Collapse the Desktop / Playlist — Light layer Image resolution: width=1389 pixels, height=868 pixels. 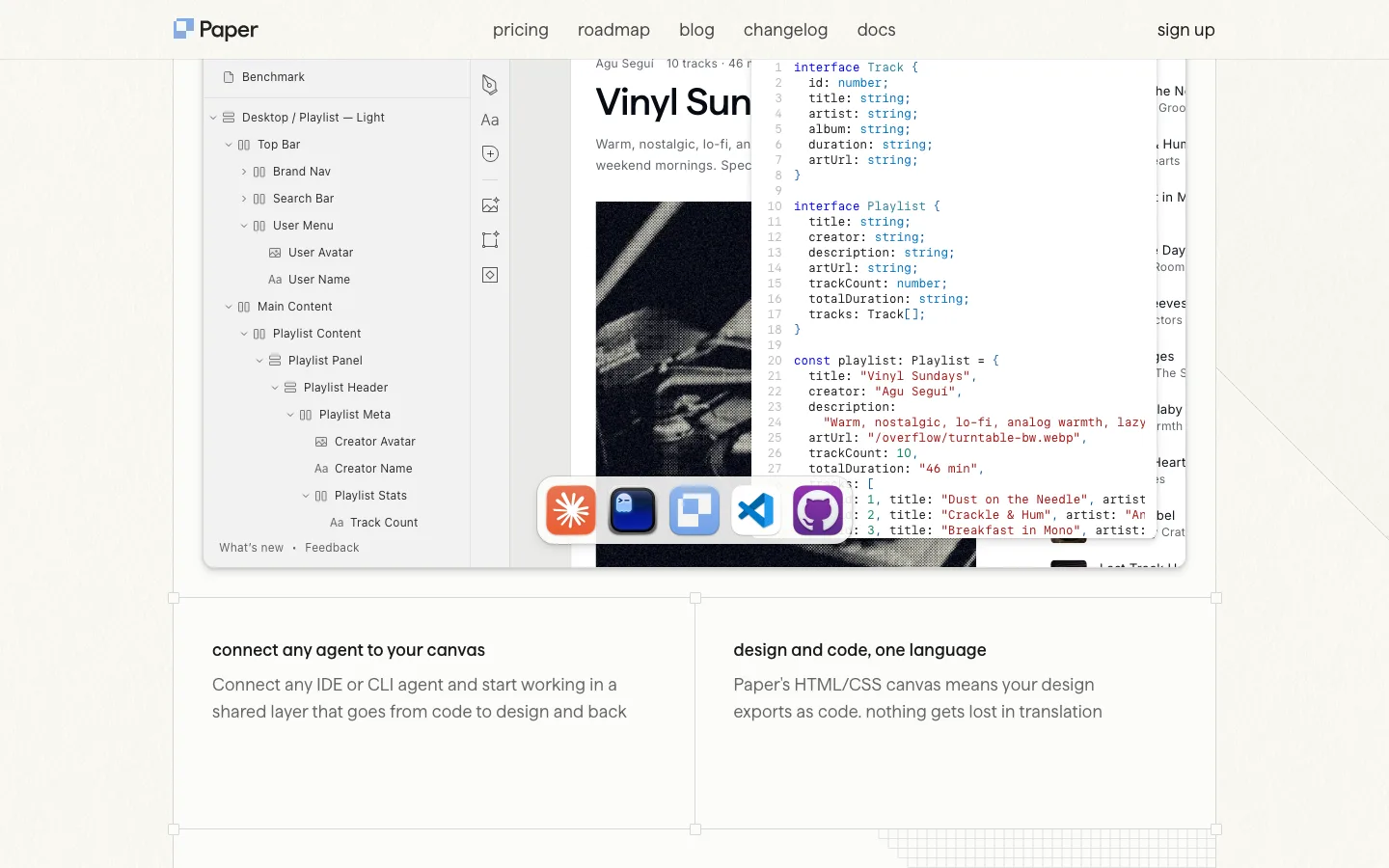tap(213, 118)
